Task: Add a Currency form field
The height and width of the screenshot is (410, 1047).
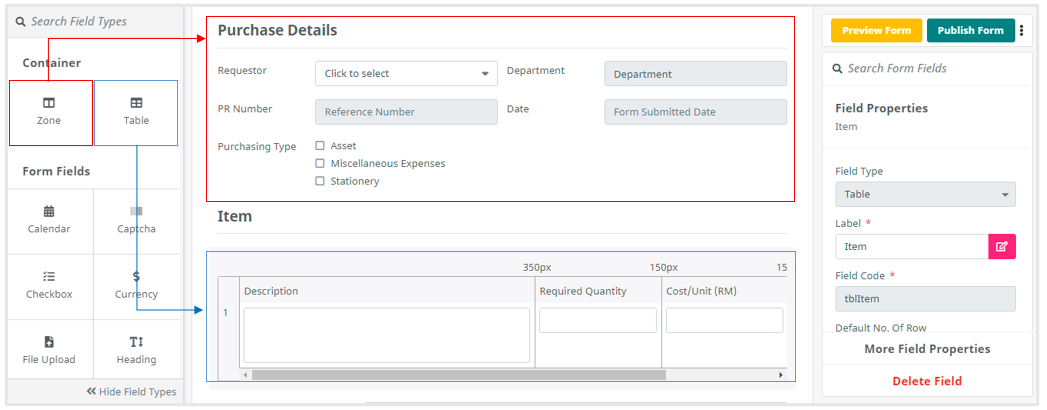Action: [x=137, y=286]
